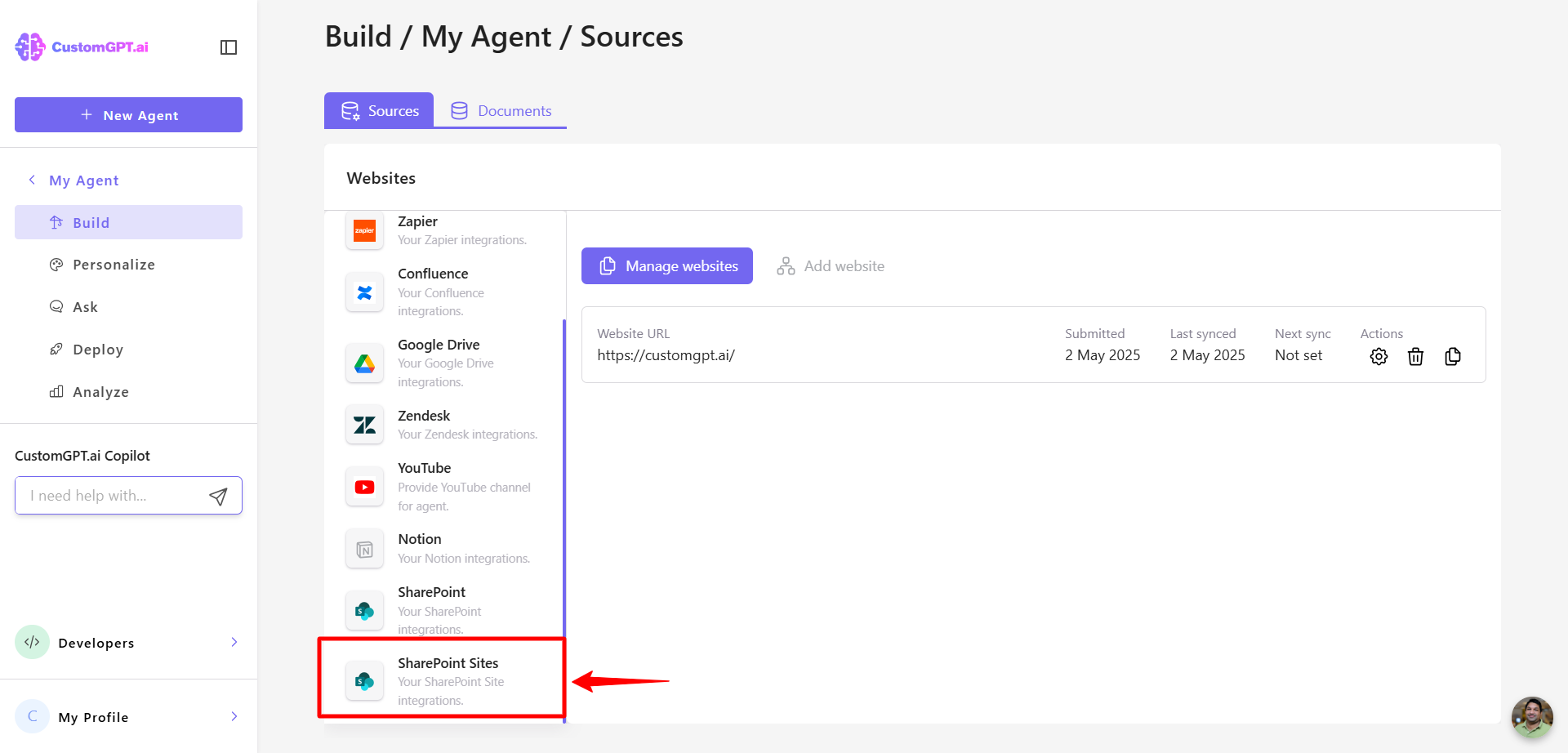Click the My Profile avatar
1568x753 pixels.
[x=32, y=716]
